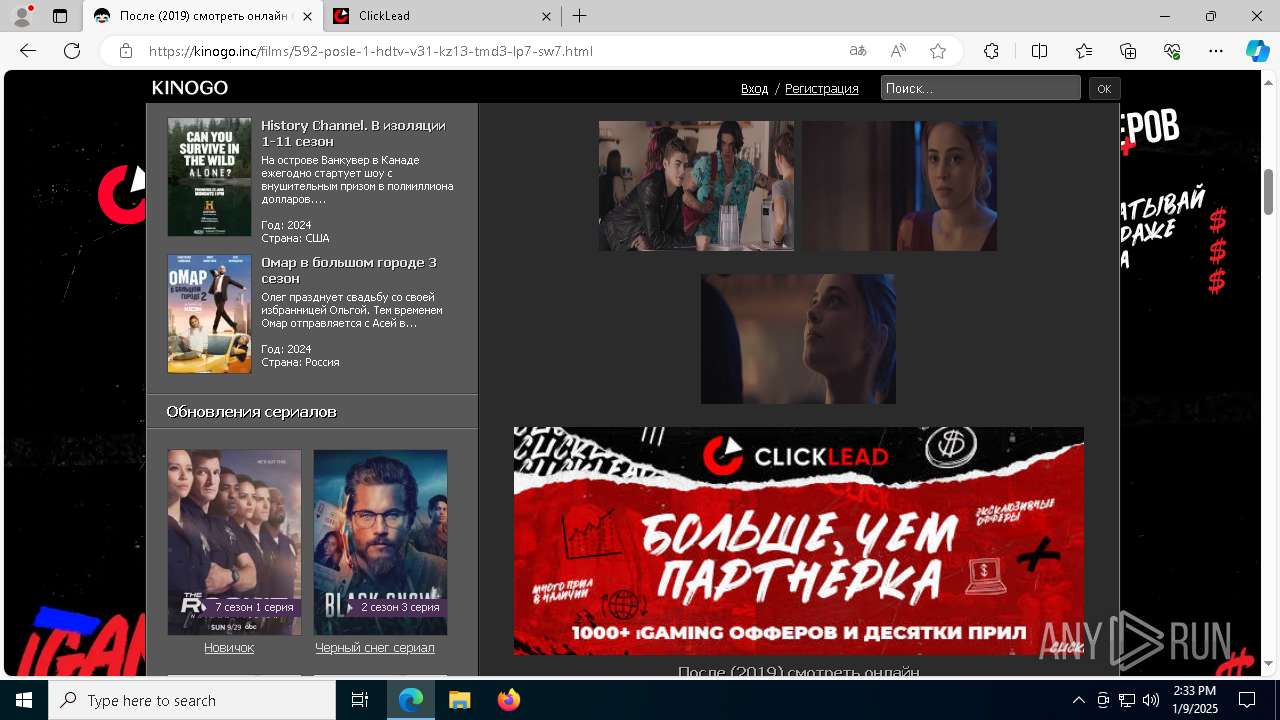Click the Год: 2024 text under Омар
Viewport: 1280px width, 720px height.
pyautogui.click(x=286, y=349)
